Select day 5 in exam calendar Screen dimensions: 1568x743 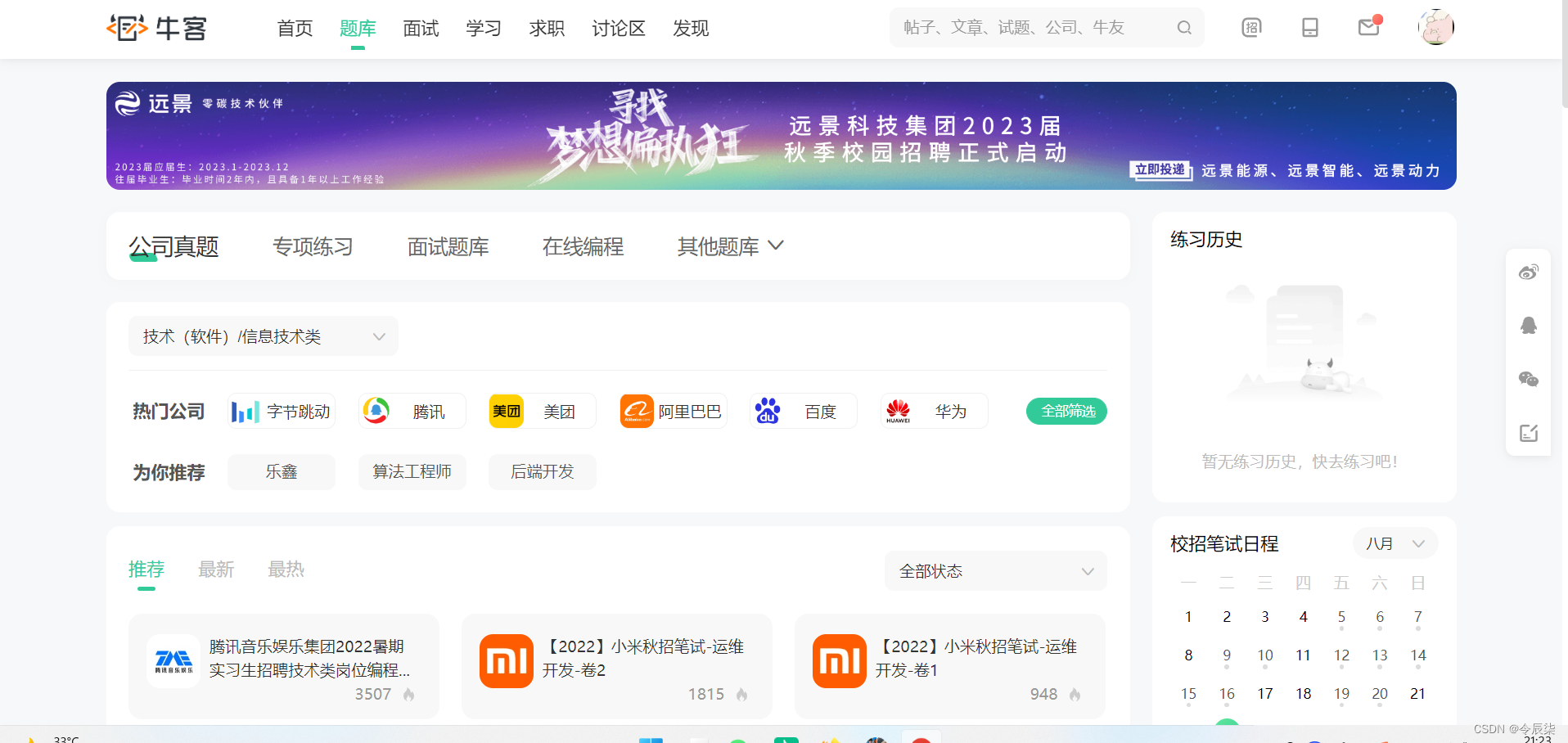(1341, 617)
